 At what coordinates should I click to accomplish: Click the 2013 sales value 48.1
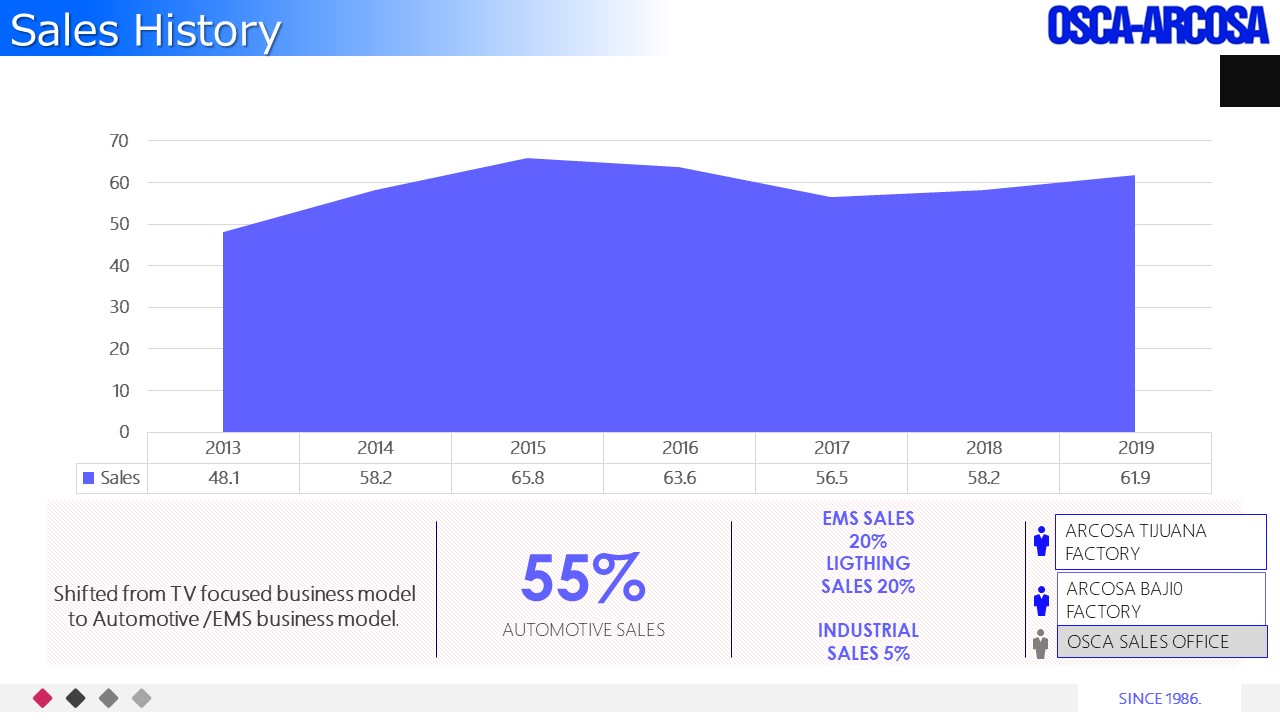(x=223, y=478)
